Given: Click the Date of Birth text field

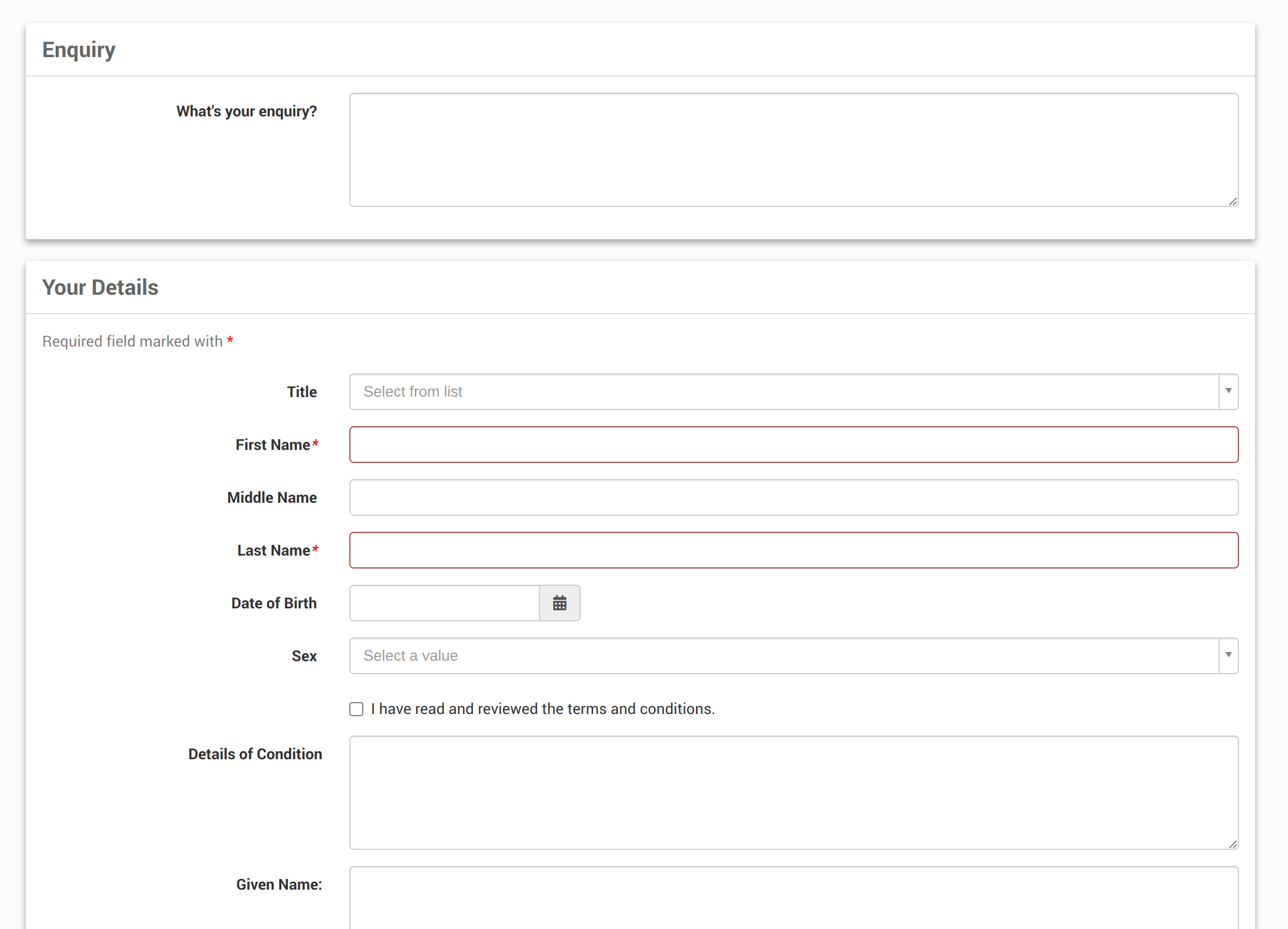Looking at the screenshot, I should pyautogui.click(x=444, y=602).
